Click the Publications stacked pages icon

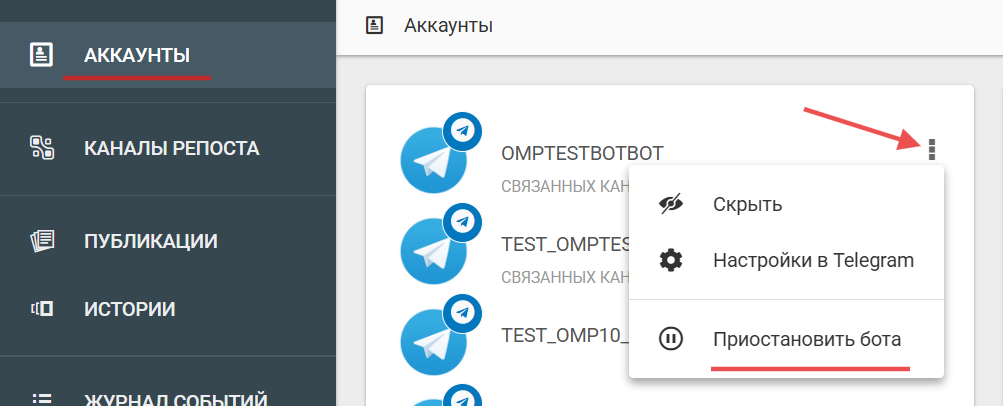pyautogui.click(x=41, y=240)
